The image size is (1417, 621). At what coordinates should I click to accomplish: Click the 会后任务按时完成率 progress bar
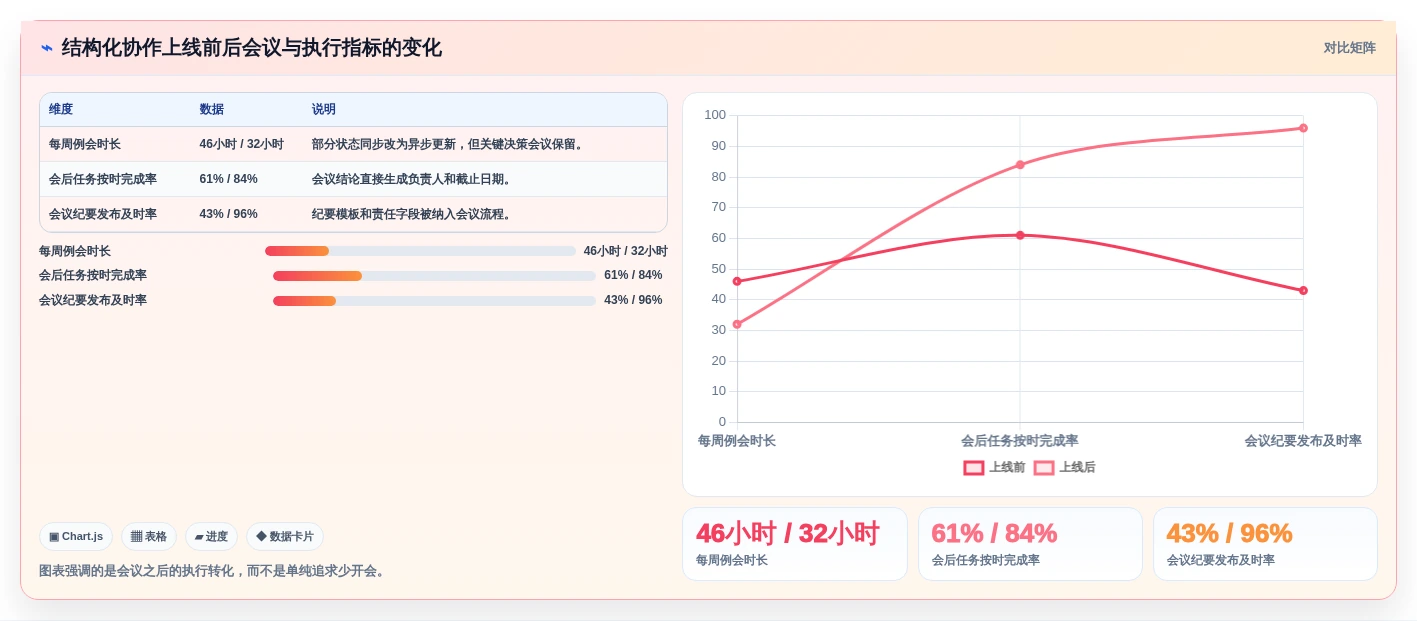pos(434,275)
